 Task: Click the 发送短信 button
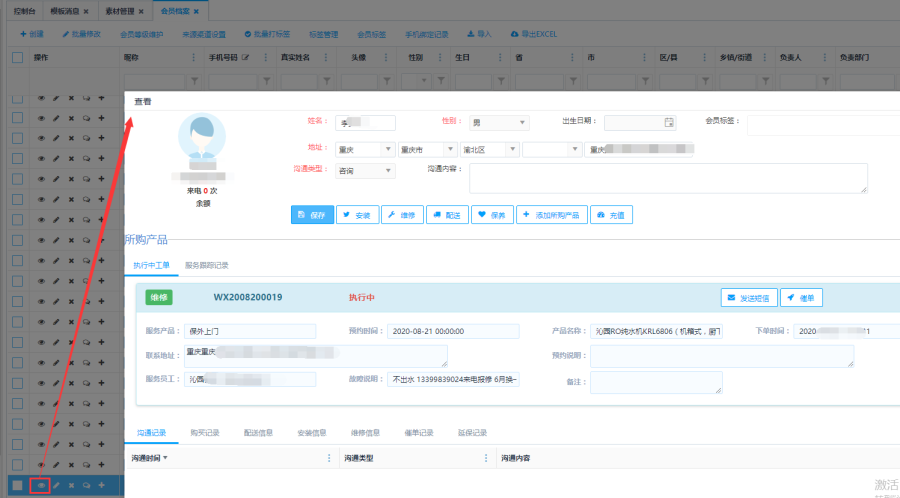point(748,297)
